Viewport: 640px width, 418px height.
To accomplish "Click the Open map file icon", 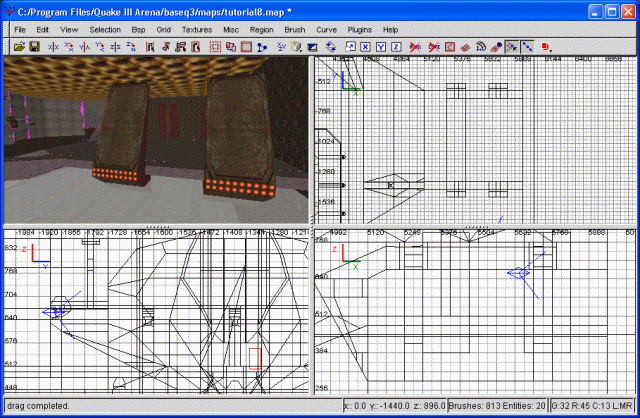I will [19, 47].
